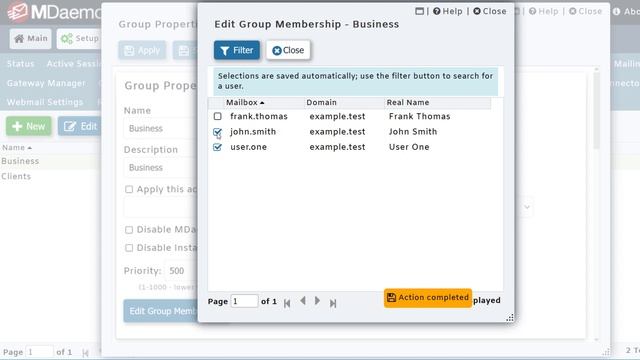Click Apply in Group Properties window
The image size is (640, 360).
pos(142,50)
